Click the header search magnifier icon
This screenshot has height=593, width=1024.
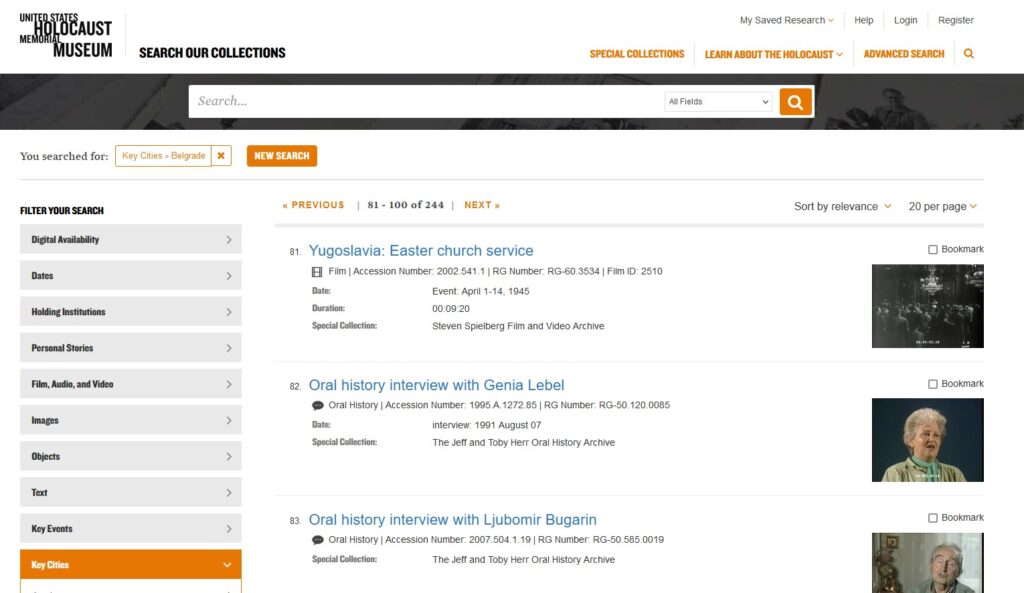coord(968,54)
